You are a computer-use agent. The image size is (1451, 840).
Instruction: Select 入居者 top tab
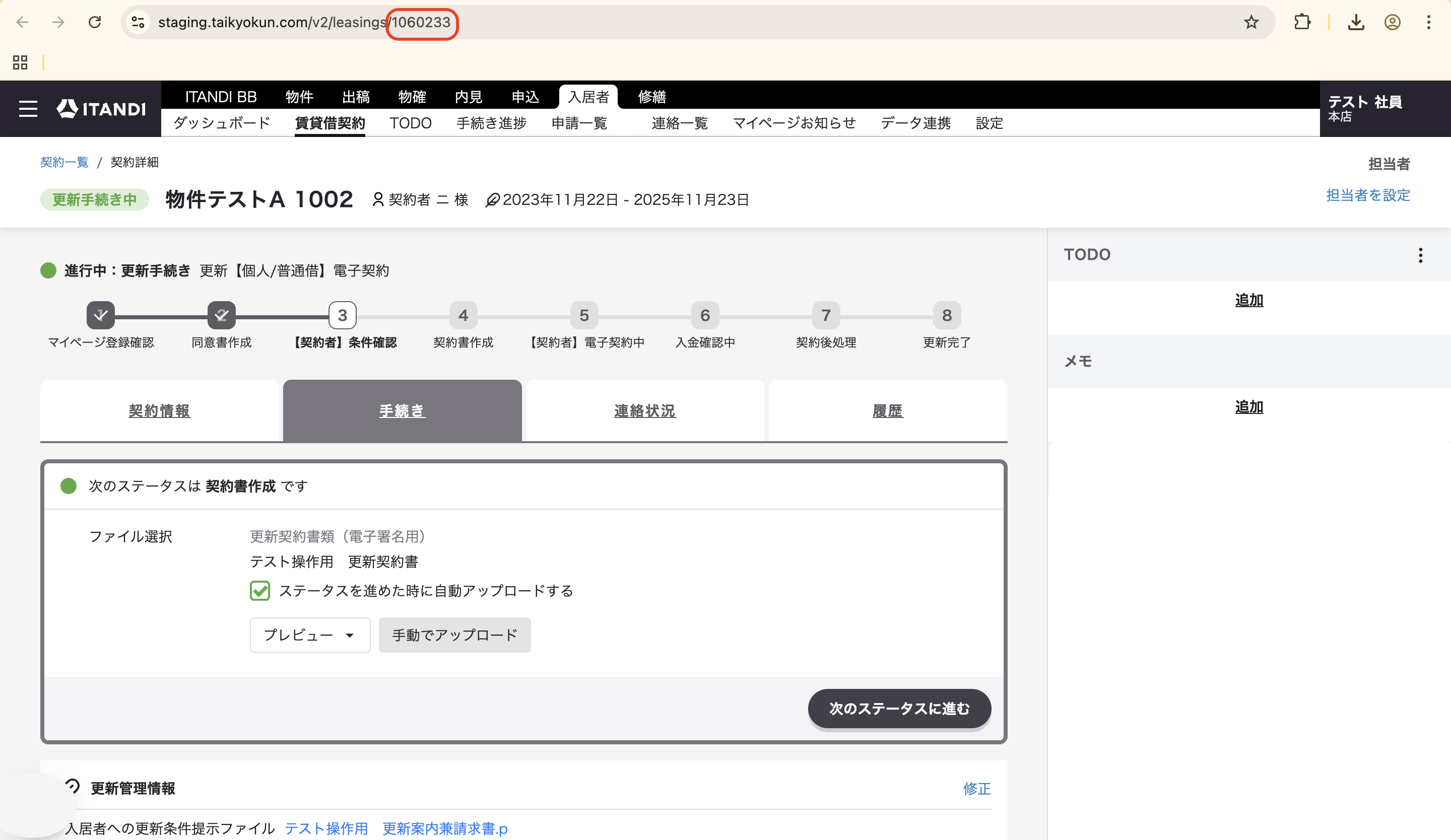point(588,97)
